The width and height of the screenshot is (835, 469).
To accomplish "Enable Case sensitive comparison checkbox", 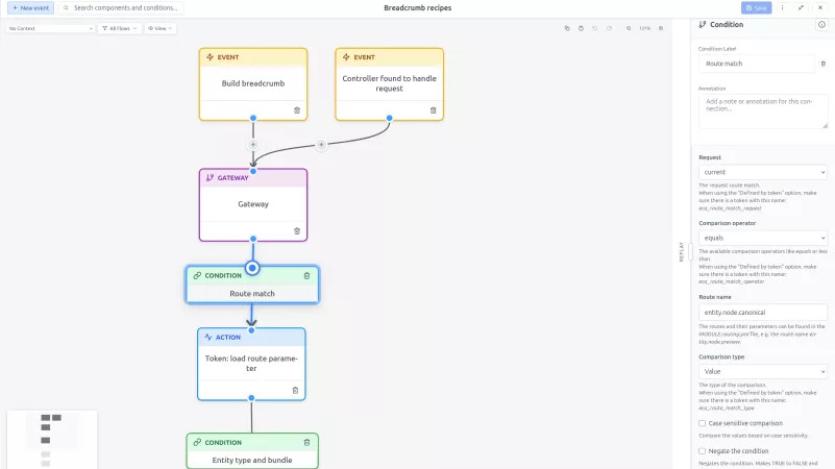I will point(702,423).
